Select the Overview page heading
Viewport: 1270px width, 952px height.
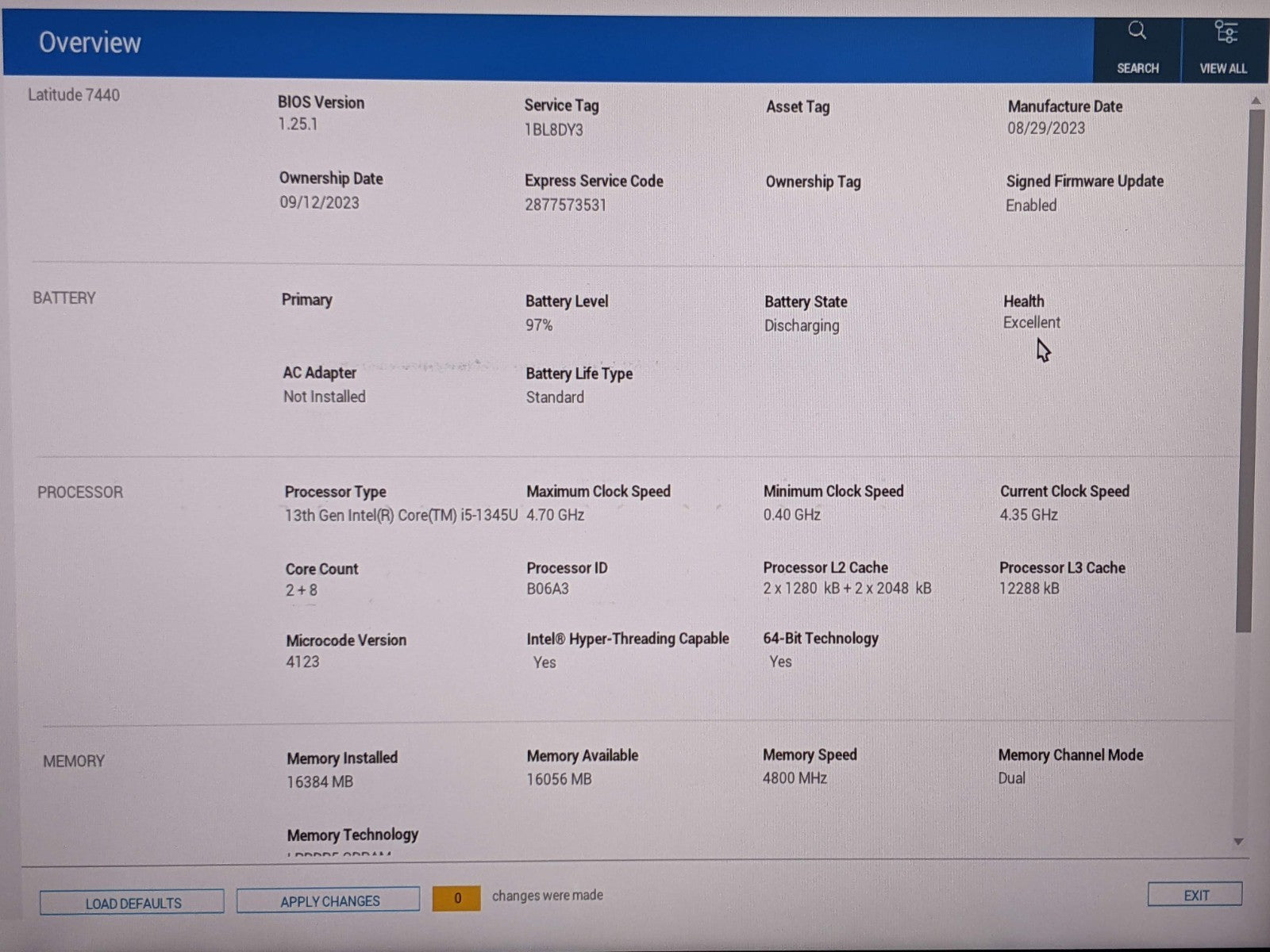(90, 42)
